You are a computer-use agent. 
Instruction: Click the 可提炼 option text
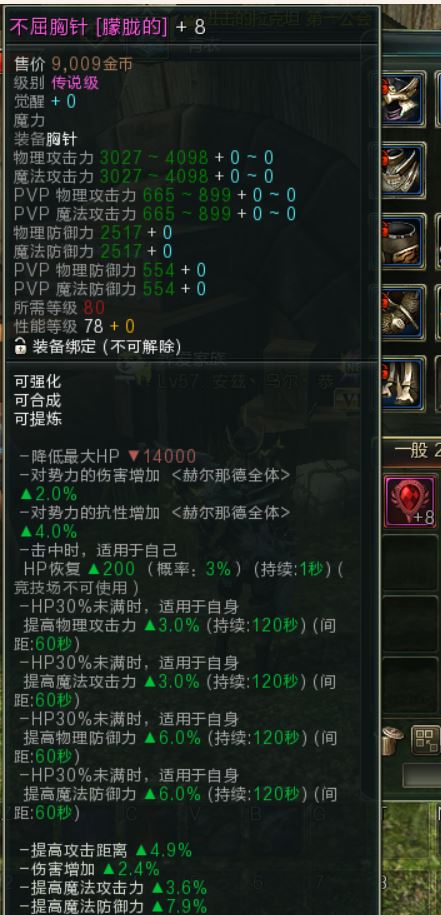[37, 419]
